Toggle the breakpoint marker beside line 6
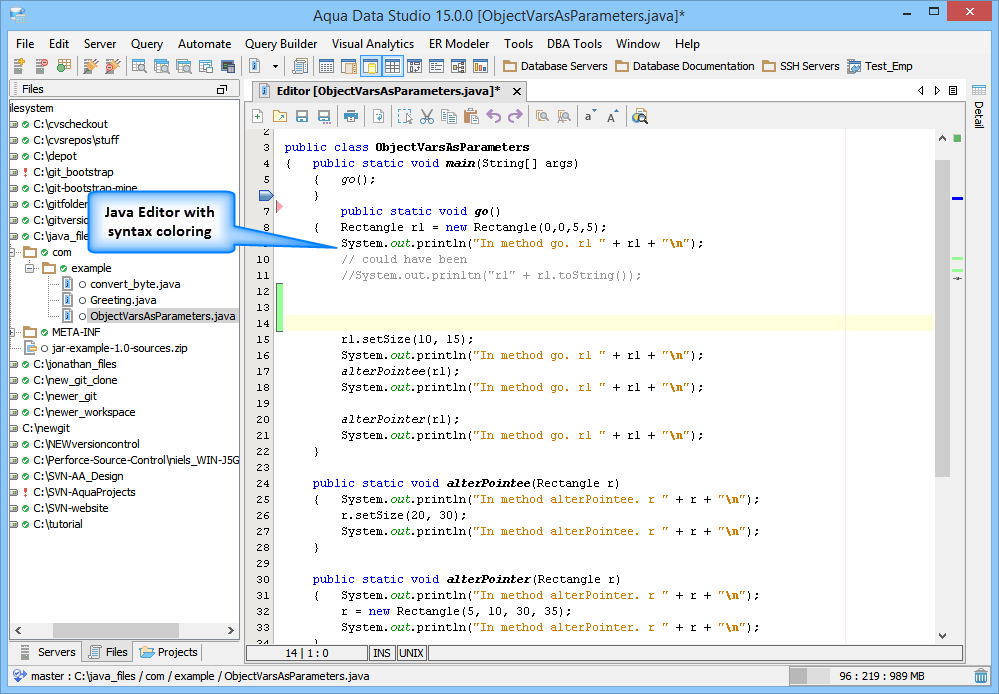Viewport: 999px width, 694px height. click(x=266, y=195)
